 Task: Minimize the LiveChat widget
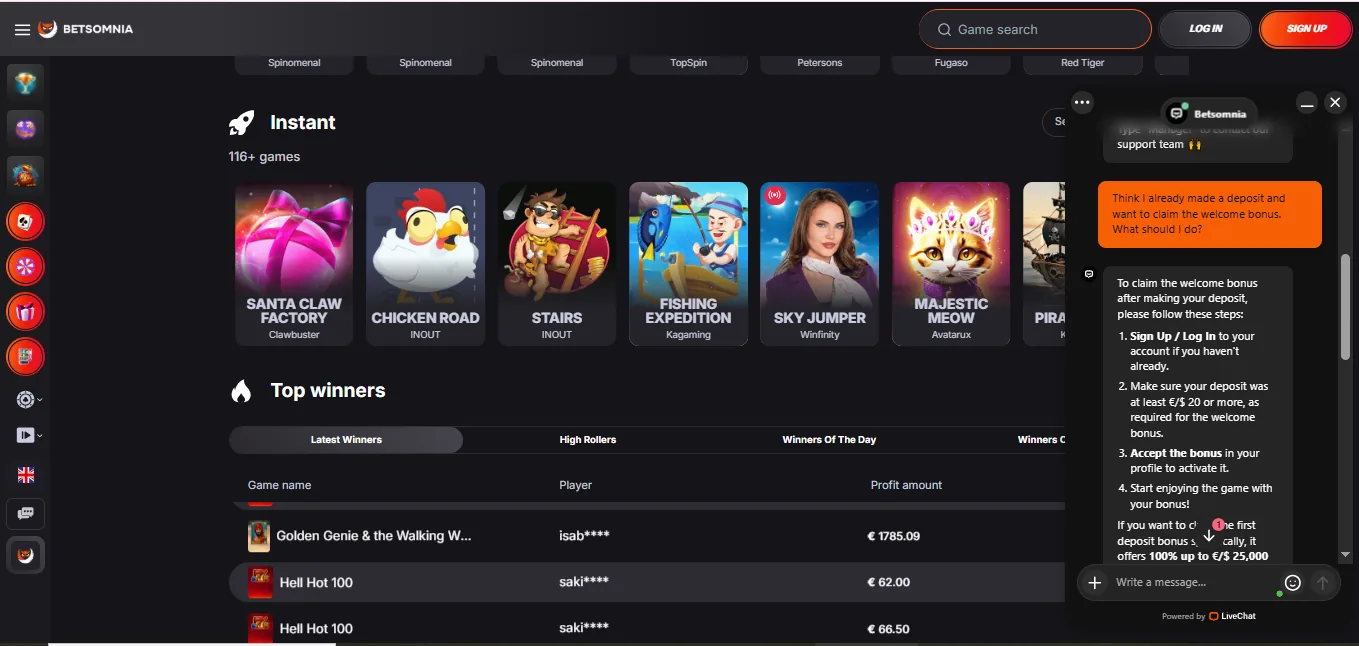[1306, 102]
